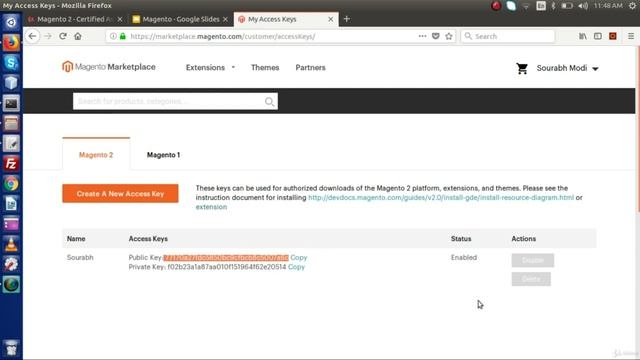Image resolution: width=640 pixels, height=360 pixels.
Task: Click the Disable button for Sourabh key
Action: 533,260
